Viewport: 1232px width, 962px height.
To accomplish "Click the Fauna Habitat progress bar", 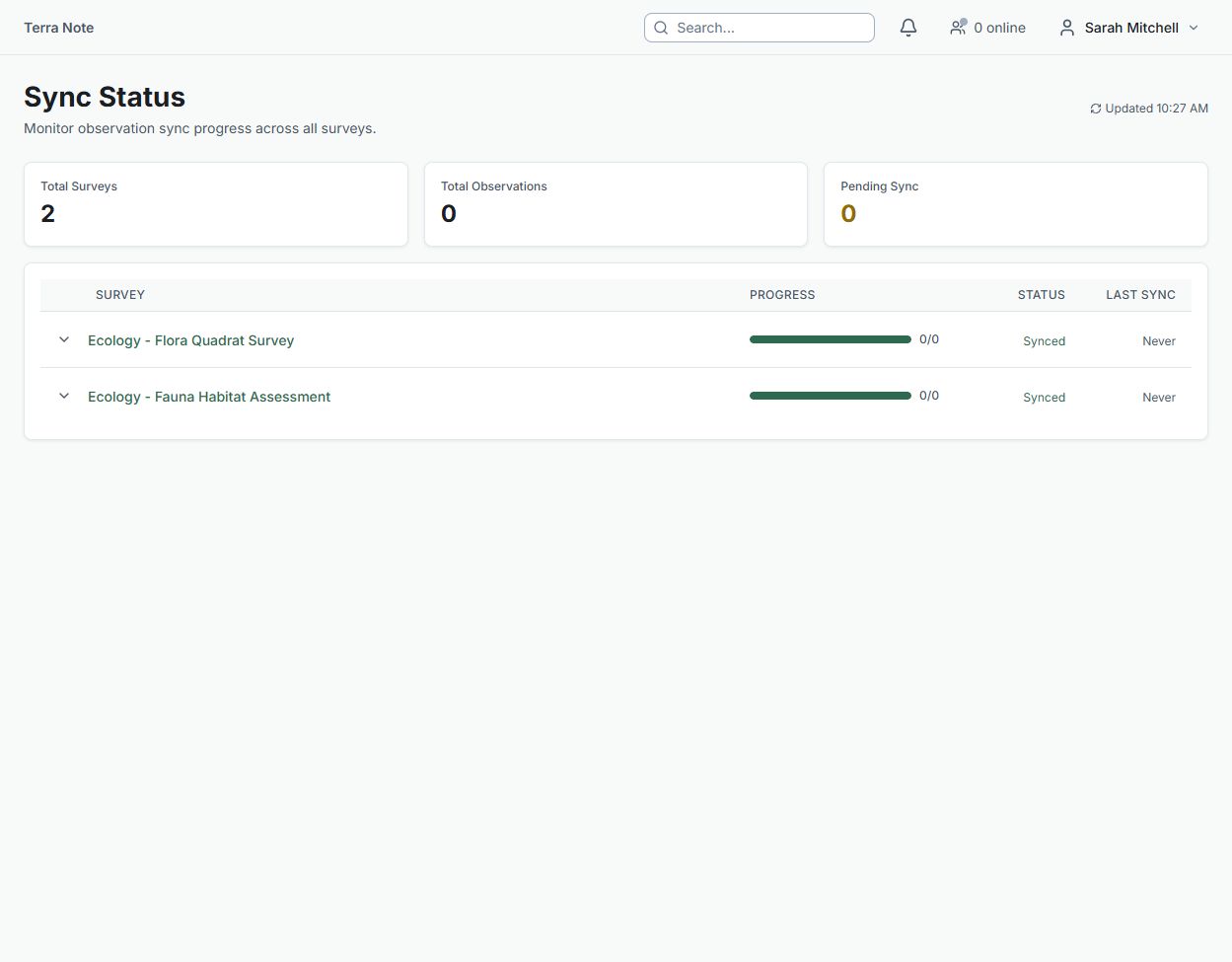I will click(830, 396).
